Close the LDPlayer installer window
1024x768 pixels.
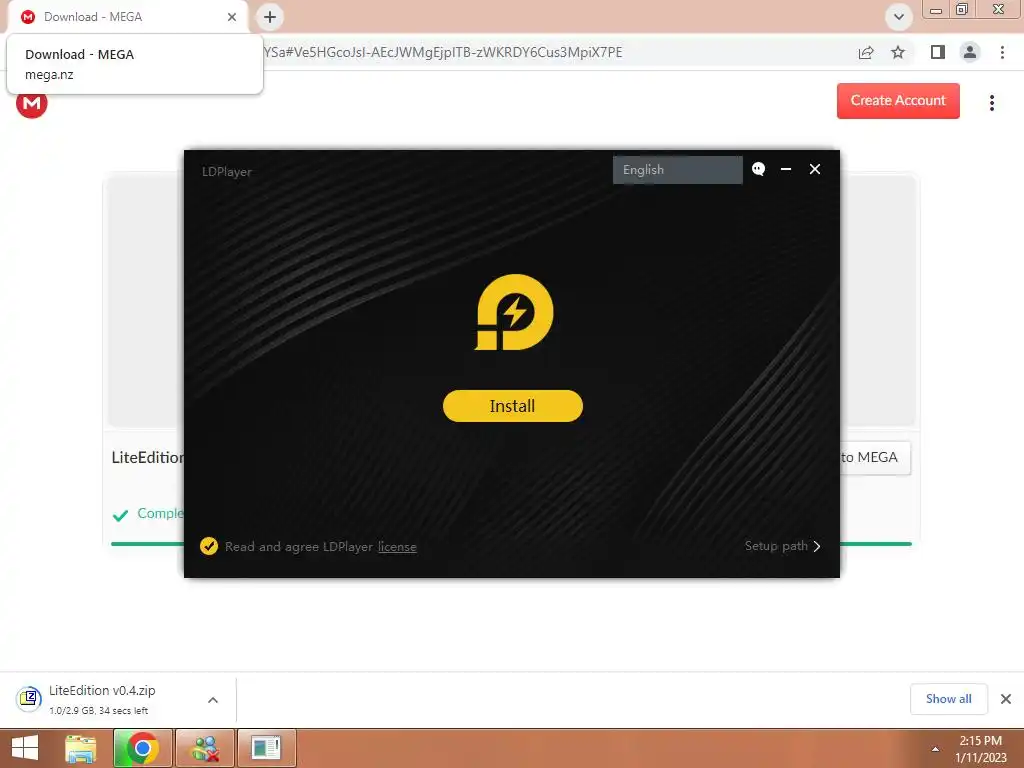(x=815, y=169)
